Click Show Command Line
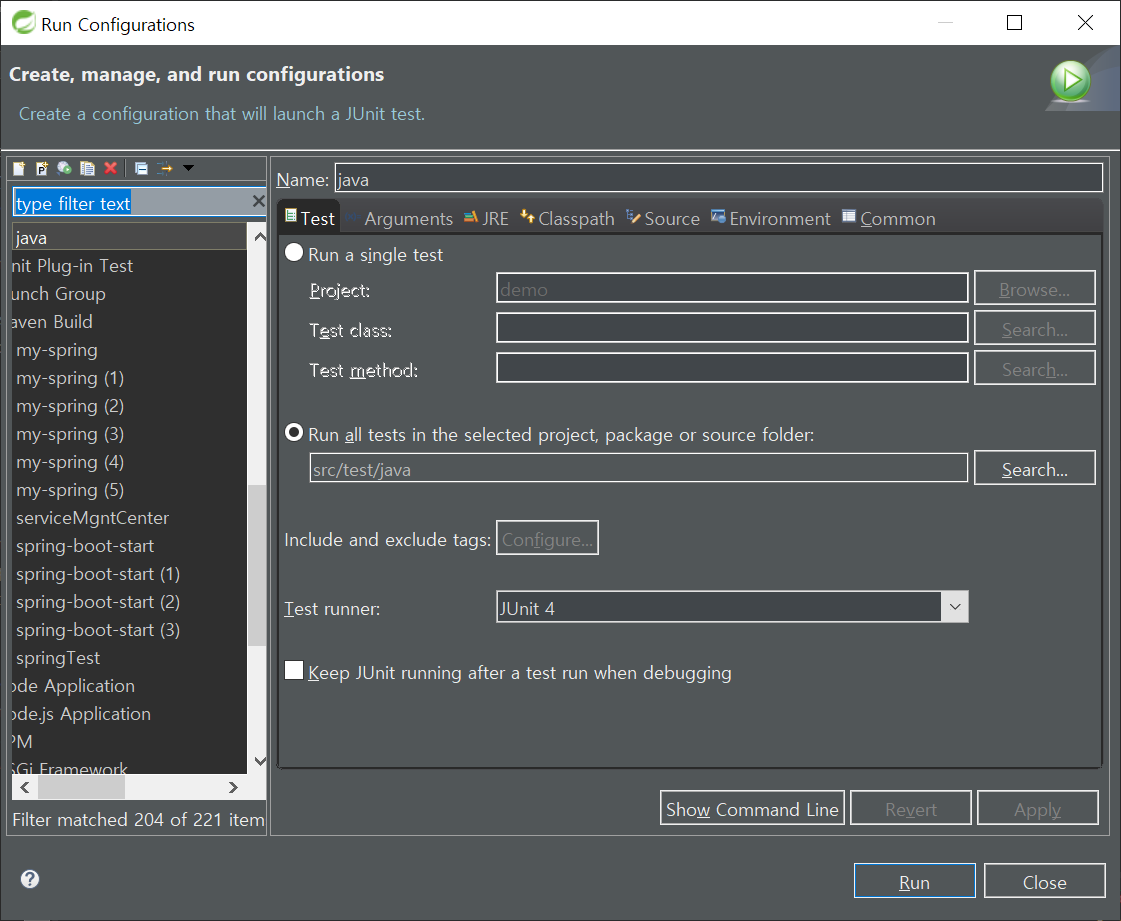1121x921 pixels. pos(752,808)
